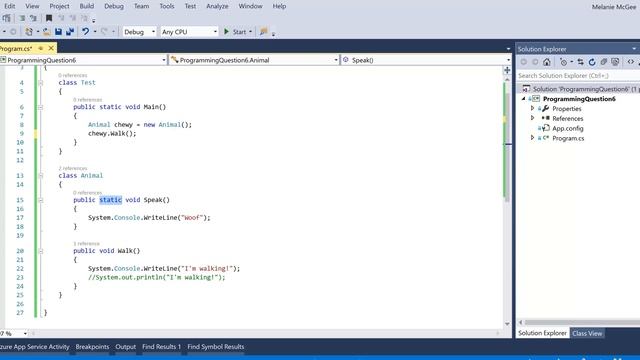Click the Back icon in Solution Explorer
Viewport: 640px width, 360px height.
point(524,62)
